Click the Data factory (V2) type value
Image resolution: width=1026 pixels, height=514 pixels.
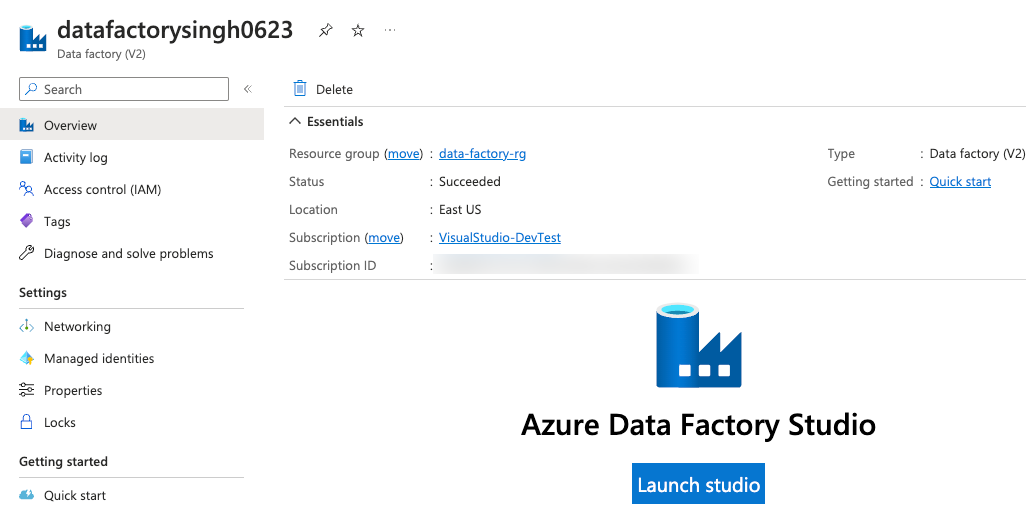977,154
